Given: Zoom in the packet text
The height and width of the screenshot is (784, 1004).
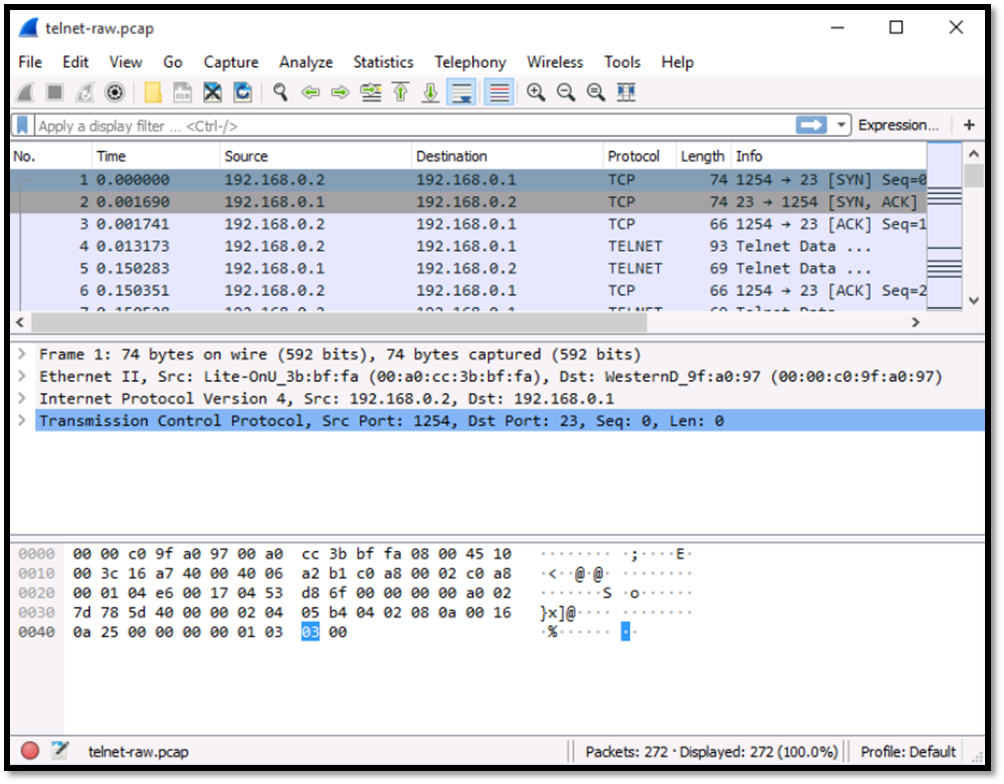Looking at the screenshot, I should point(536,93).
